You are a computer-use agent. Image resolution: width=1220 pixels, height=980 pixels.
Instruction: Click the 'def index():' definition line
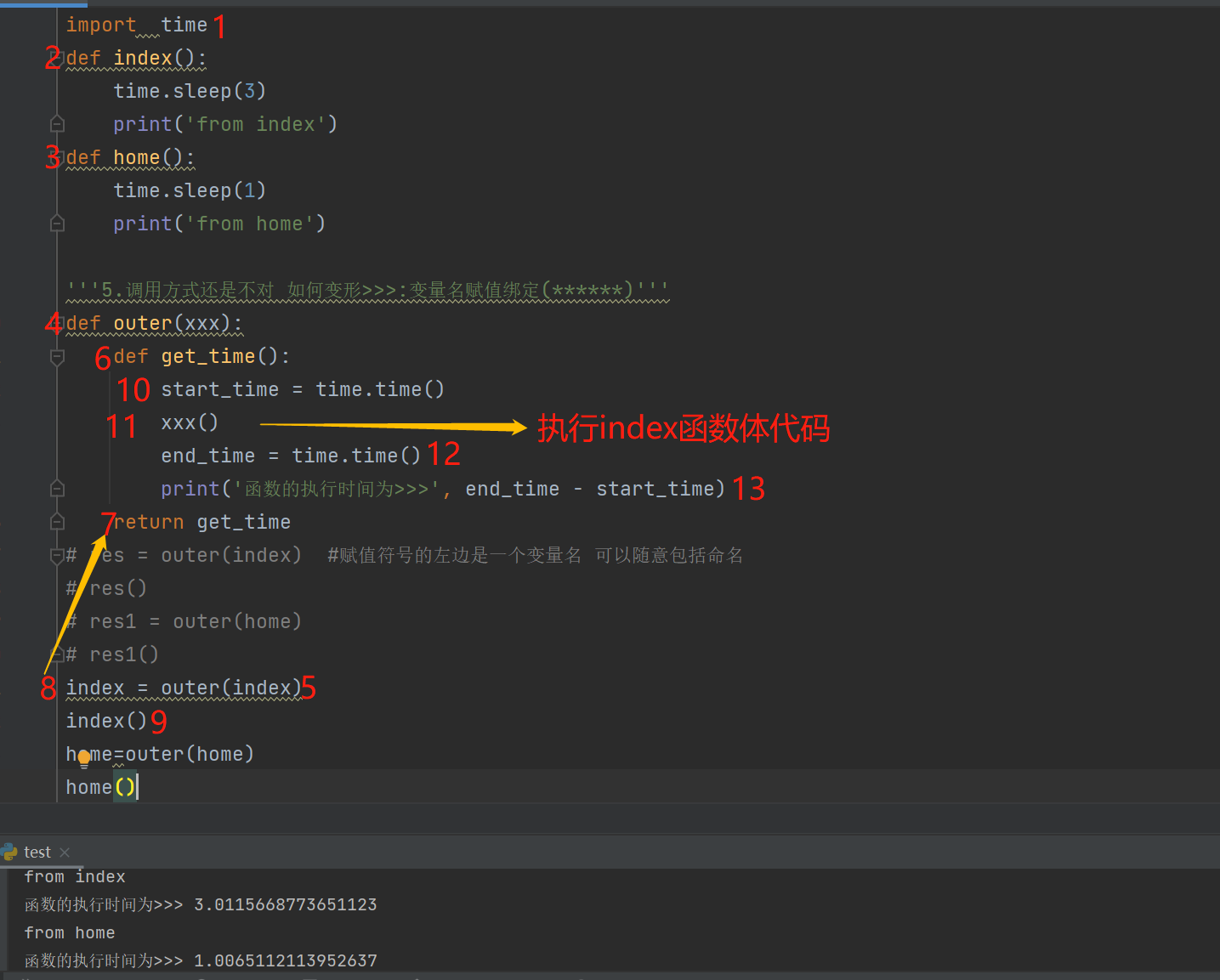(136, 58)
